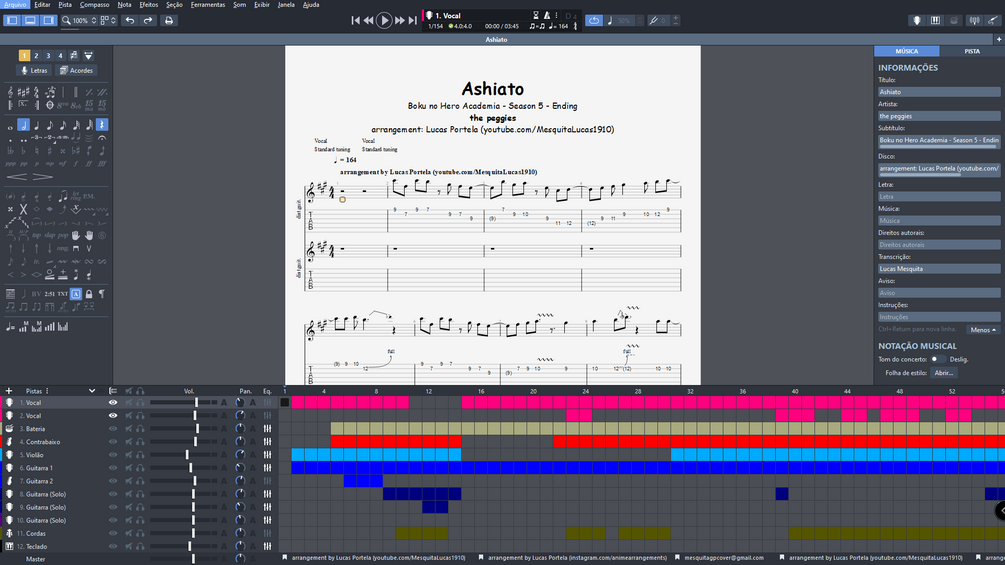The height and width of the screenshot is (565, 1005).
Task: Undo the last action
Action: click(129, 20)
